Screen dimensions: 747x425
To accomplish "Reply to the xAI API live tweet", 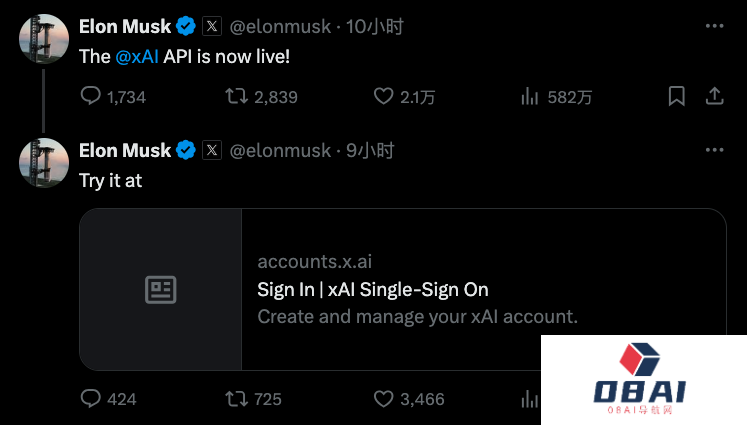I will [x=91, y=96].
